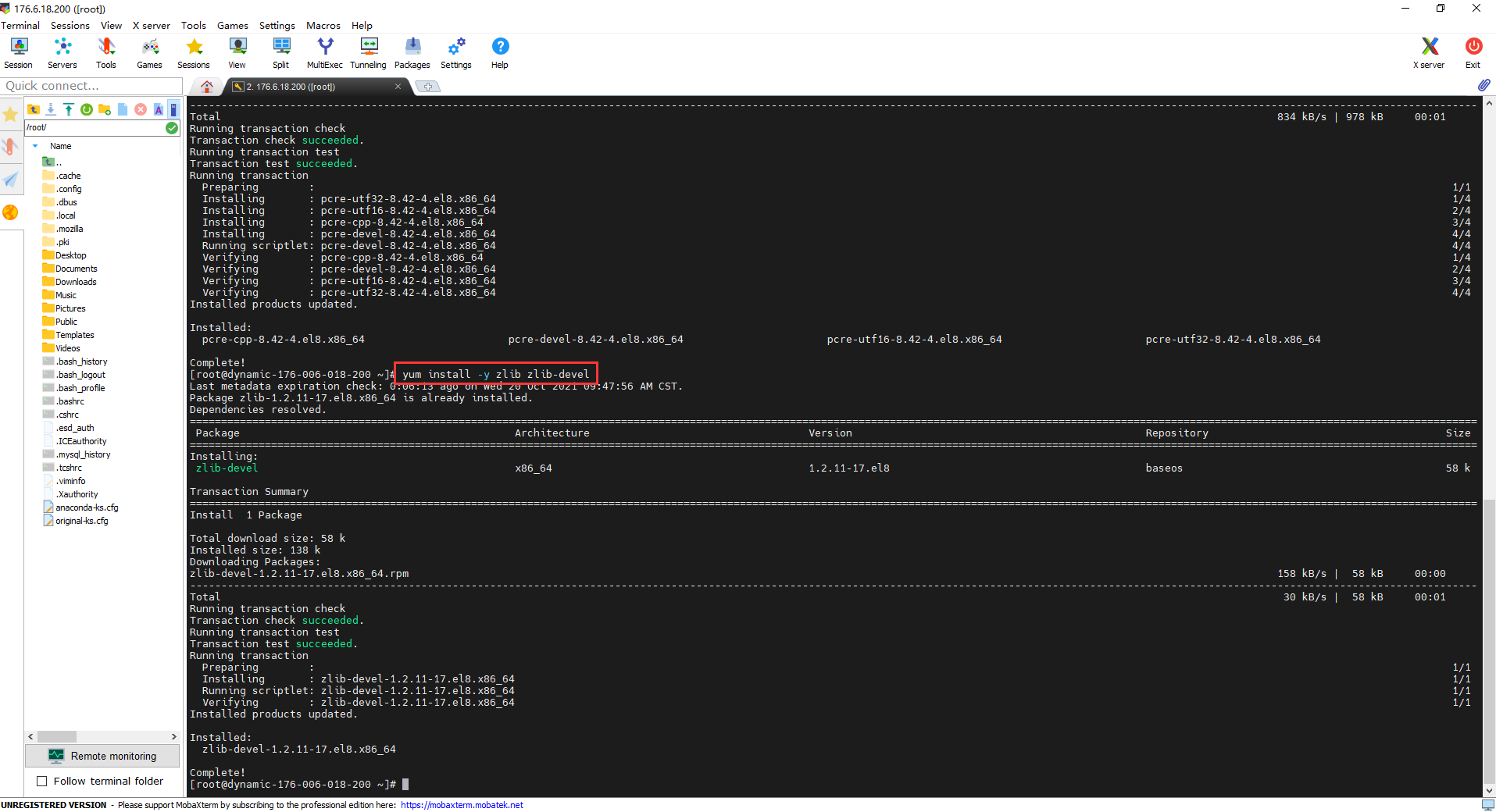Click the '..' parent folder entry
The width and height of the screenshot is (1496, 812).
(52, 162)
